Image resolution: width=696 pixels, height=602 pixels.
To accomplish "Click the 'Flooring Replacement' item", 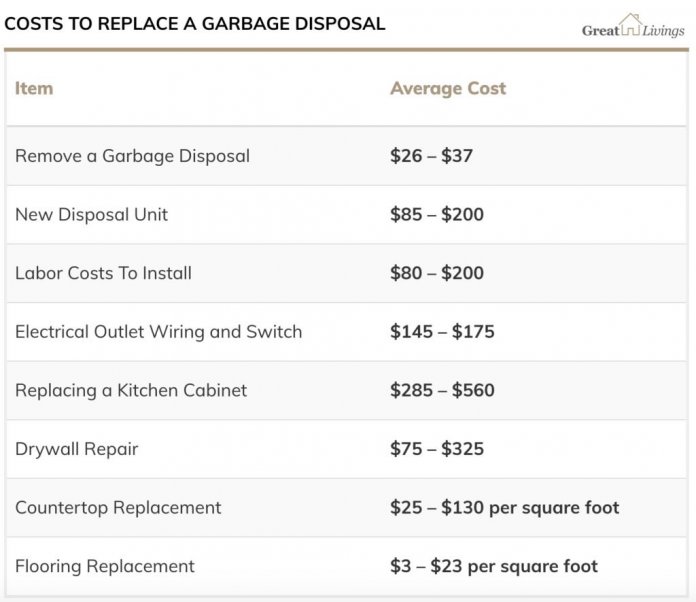I will (x=105, y=566).
